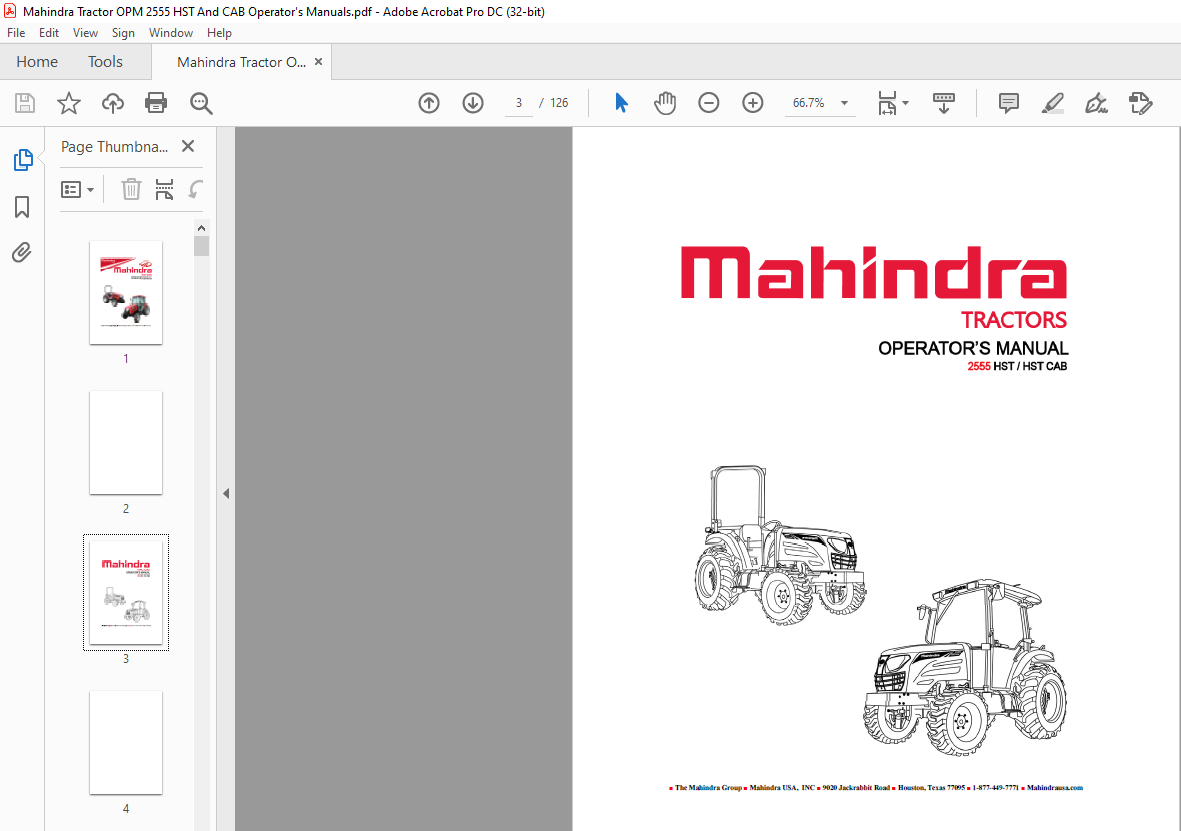This screenshot has height=831, width=1181.
Task: Click the total pages 126 label
Action: [x=559, y=103]
